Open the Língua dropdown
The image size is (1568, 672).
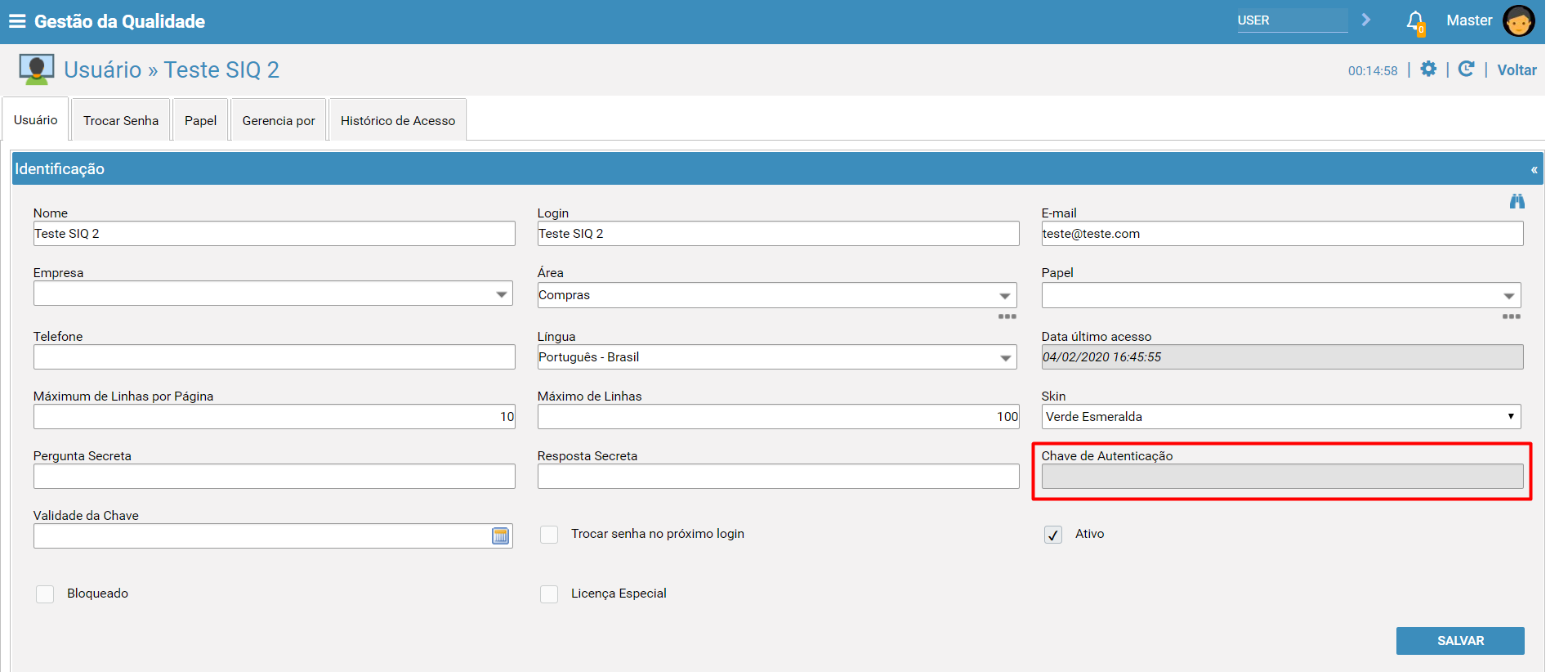pyautogui.click(x=777, y=357)
